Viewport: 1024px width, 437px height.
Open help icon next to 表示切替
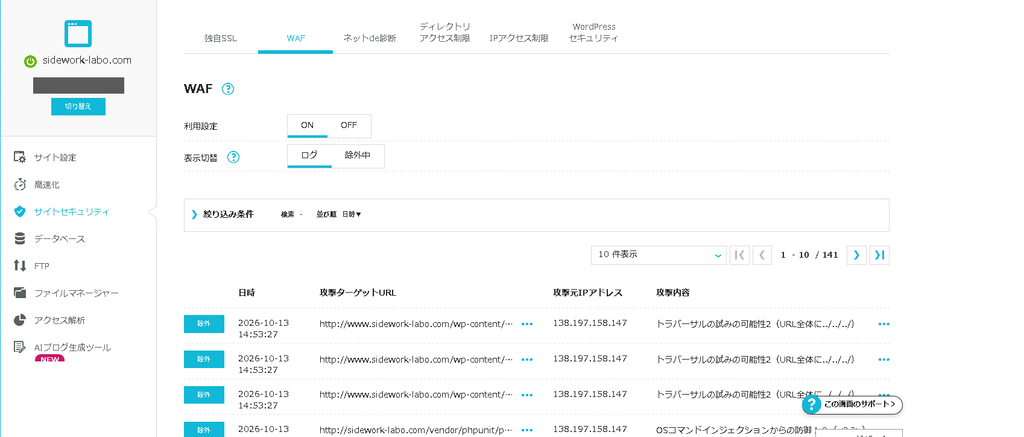pyautogui.click(x=233, y=157)
